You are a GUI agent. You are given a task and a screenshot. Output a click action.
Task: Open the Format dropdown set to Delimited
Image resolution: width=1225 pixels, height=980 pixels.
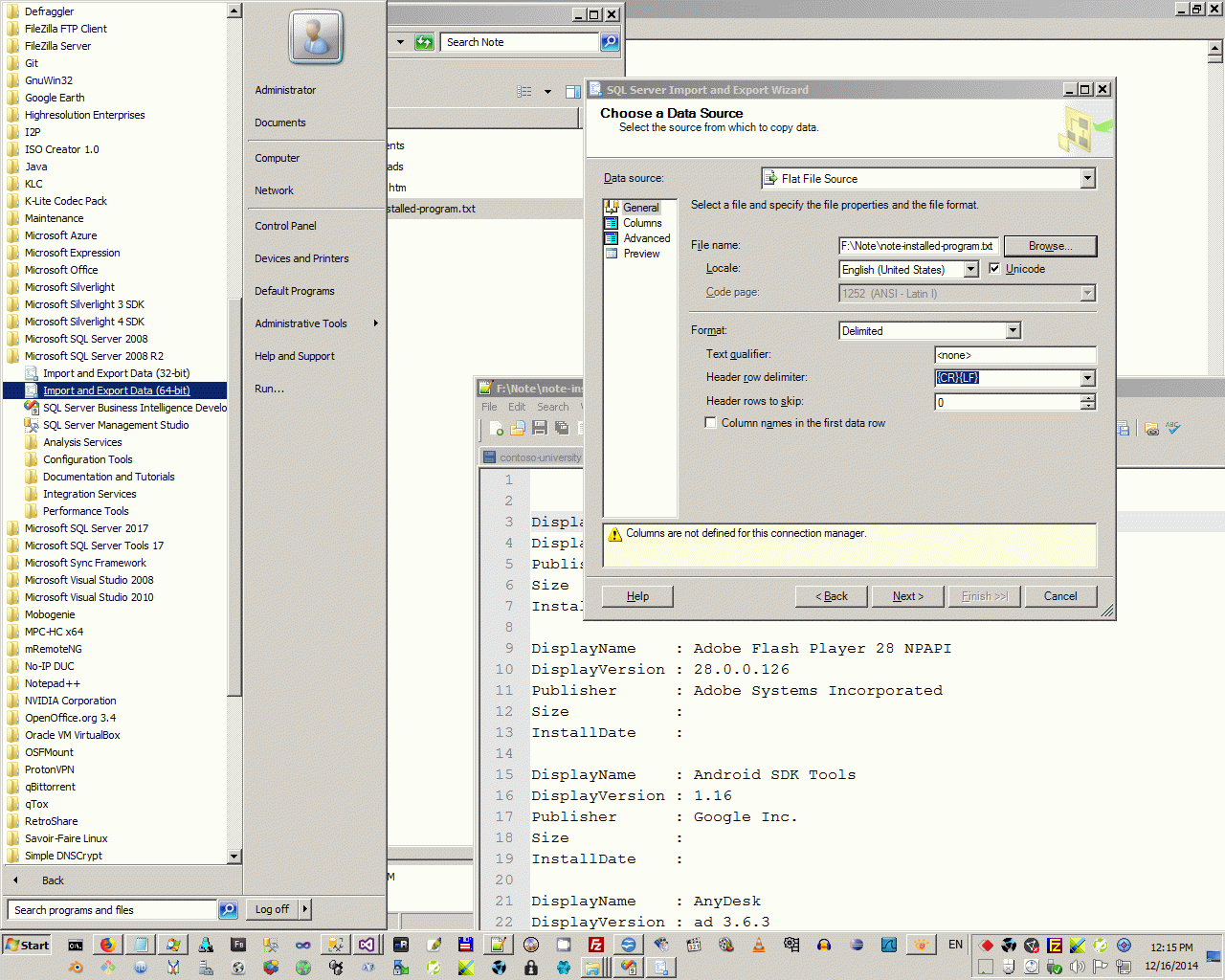click(x=1013, y=331)
